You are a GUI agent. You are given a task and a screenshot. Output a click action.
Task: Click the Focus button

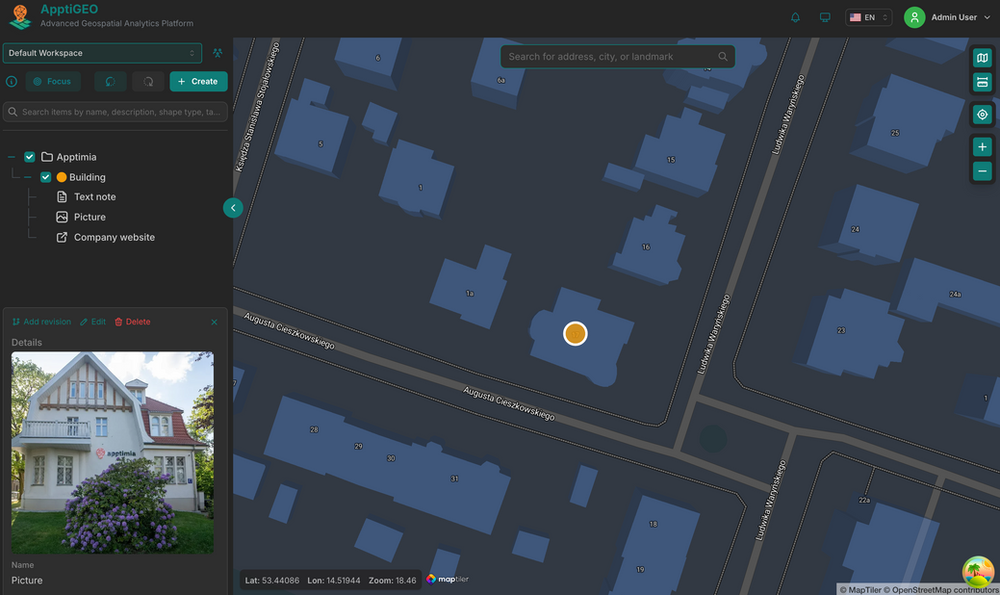[x=53, y=81]
